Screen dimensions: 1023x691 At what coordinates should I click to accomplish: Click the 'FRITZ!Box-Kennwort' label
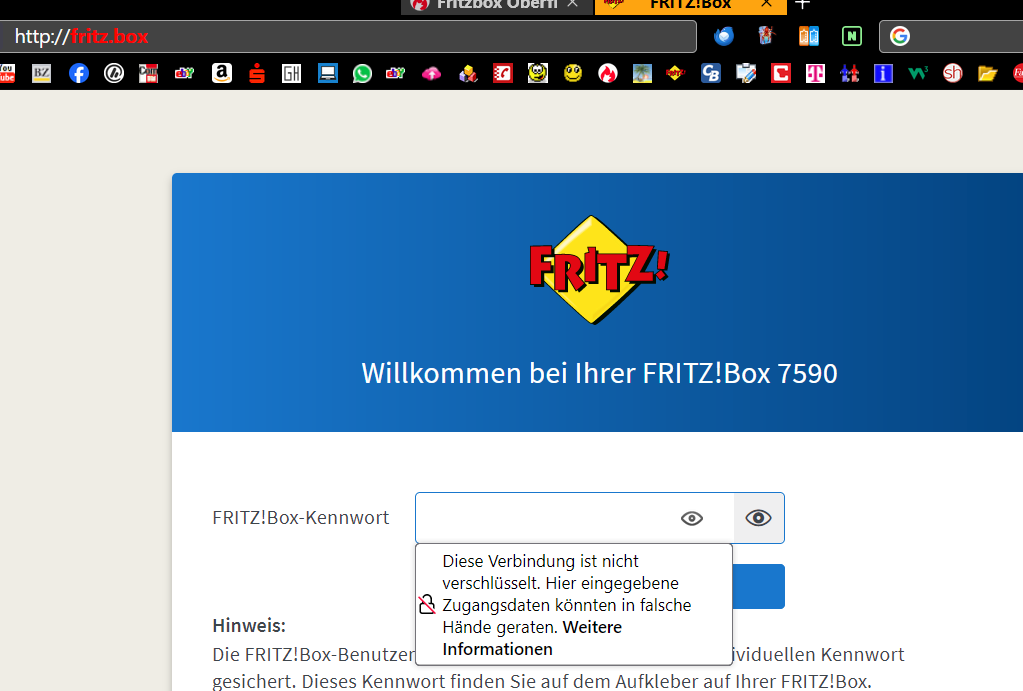click(301, 517)
